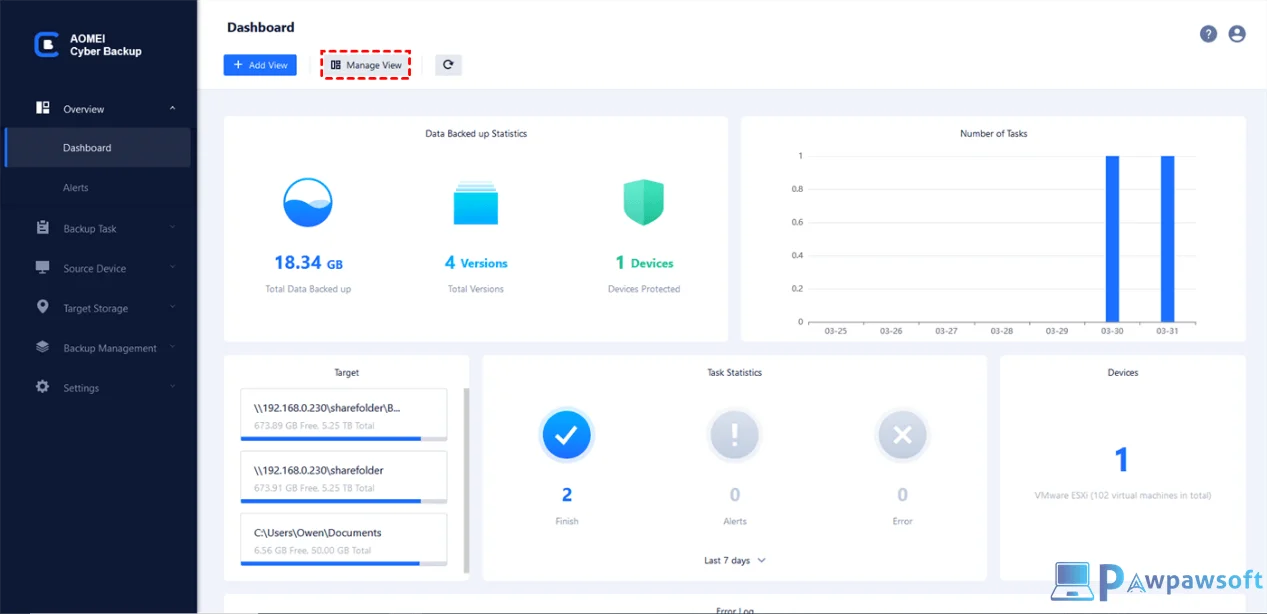Click the Finish checkmark status icon

tap(566, 435)
